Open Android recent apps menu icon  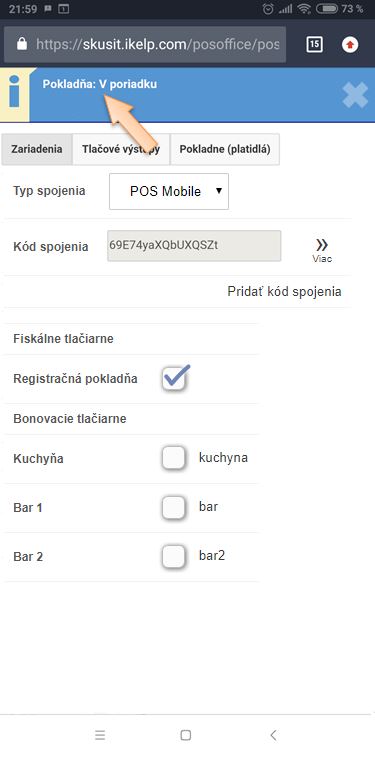tap(100, 735)
